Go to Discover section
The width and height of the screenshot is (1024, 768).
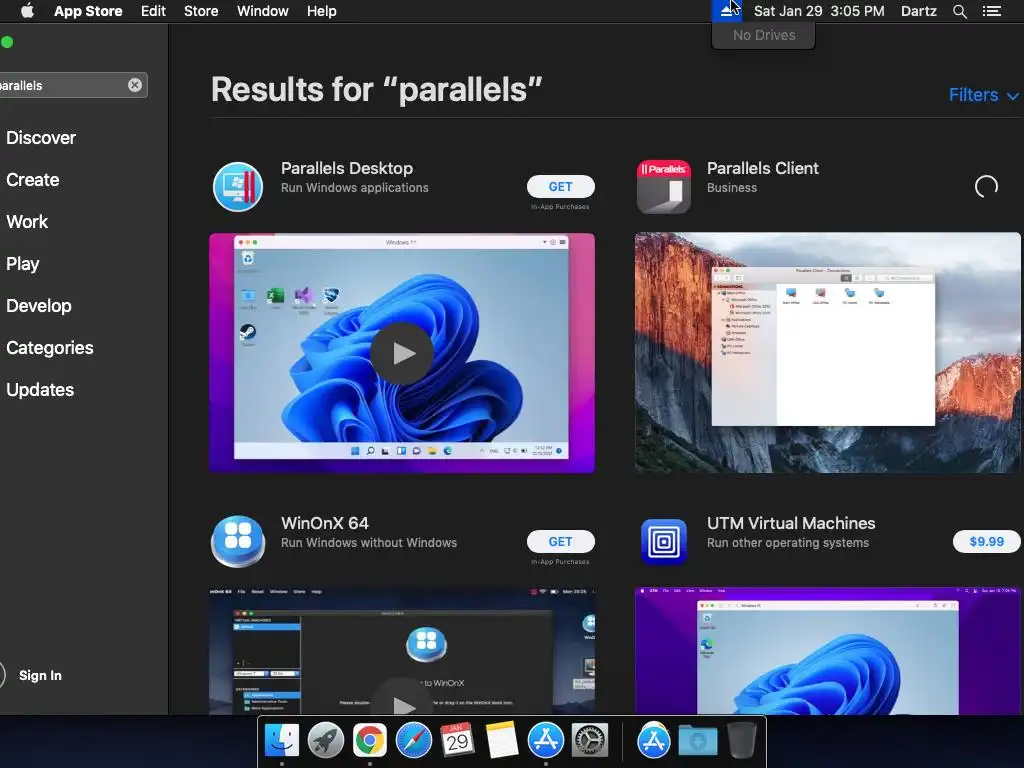tap(41, 138)
